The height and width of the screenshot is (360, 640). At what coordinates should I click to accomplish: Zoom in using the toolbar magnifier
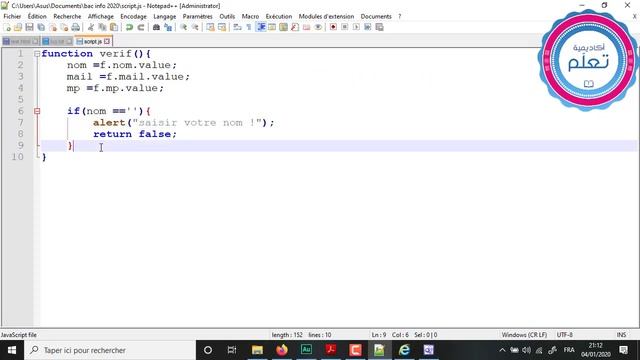click(x=183, y=27)
